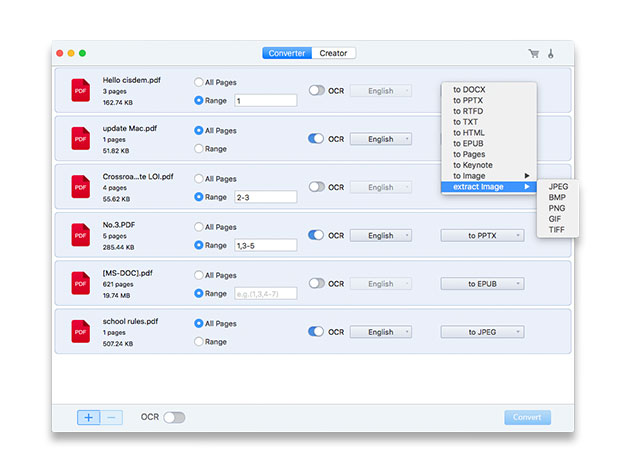Pick JPEG in extract Image submenu
This screenshot has height=473, width=630.
pos(558,187)
